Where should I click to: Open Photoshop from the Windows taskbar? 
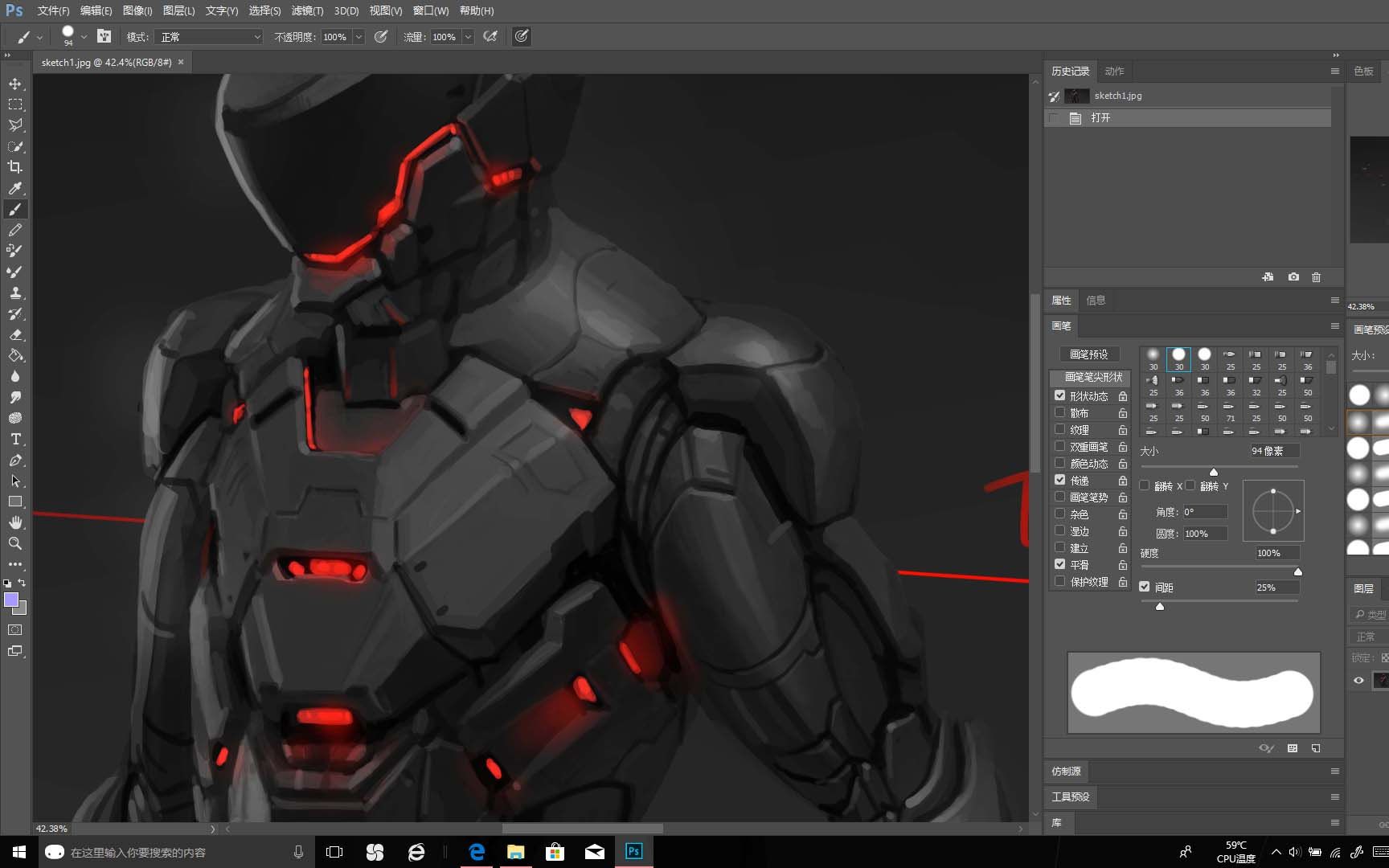click(x=633, y=851)
